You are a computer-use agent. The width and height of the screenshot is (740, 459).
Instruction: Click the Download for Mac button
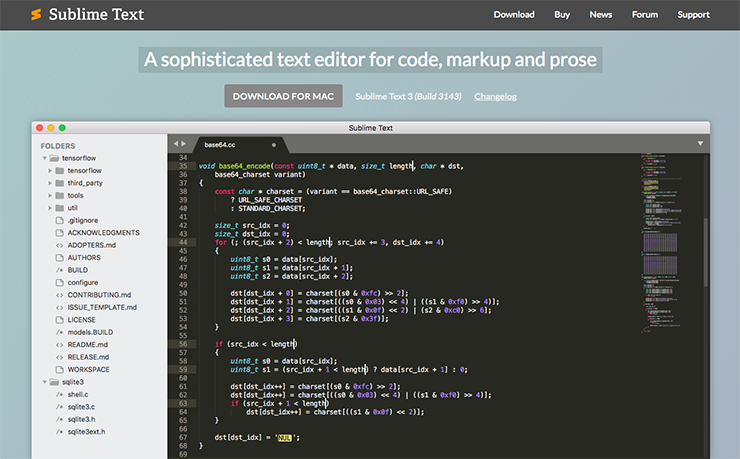point(283,96)
